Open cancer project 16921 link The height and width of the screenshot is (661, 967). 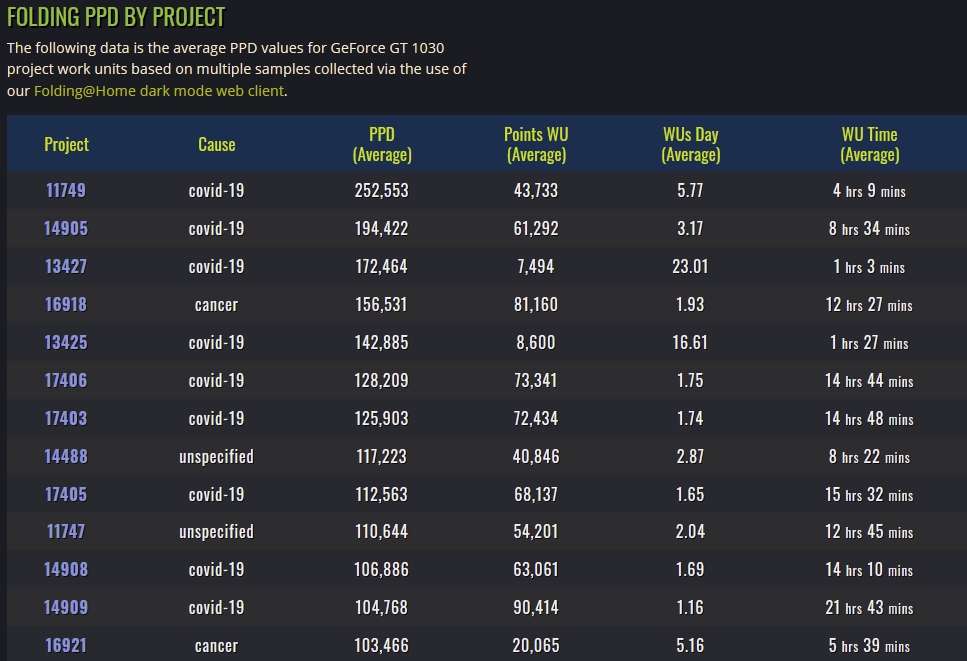coord(66,645)
